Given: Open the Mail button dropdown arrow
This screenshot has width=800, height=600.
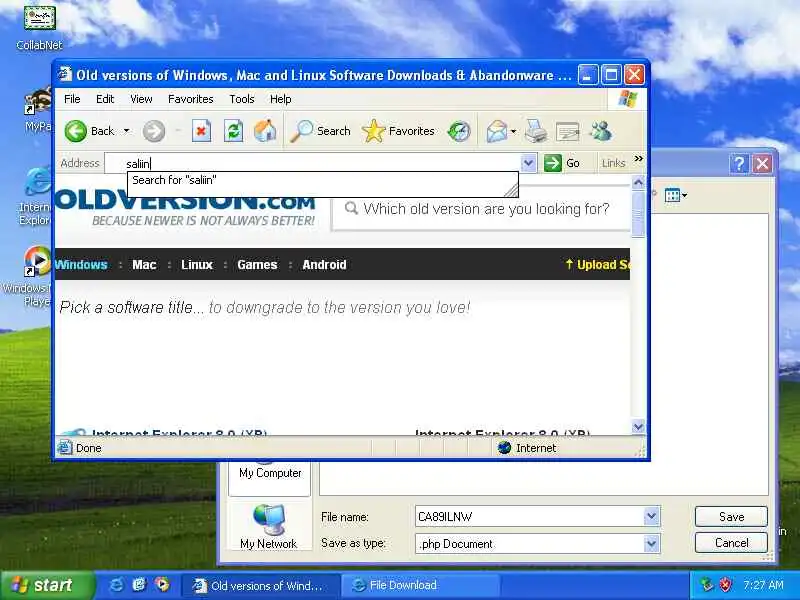Looking at the screenshot, I should coord(514,132).
